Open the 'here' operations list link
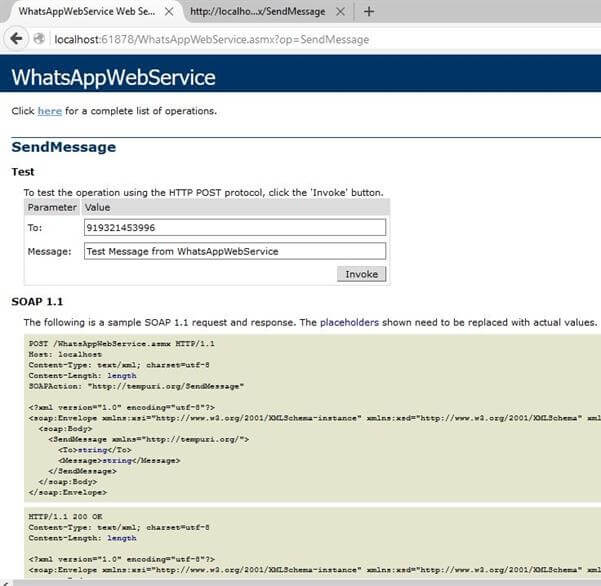 pos(49,111)
